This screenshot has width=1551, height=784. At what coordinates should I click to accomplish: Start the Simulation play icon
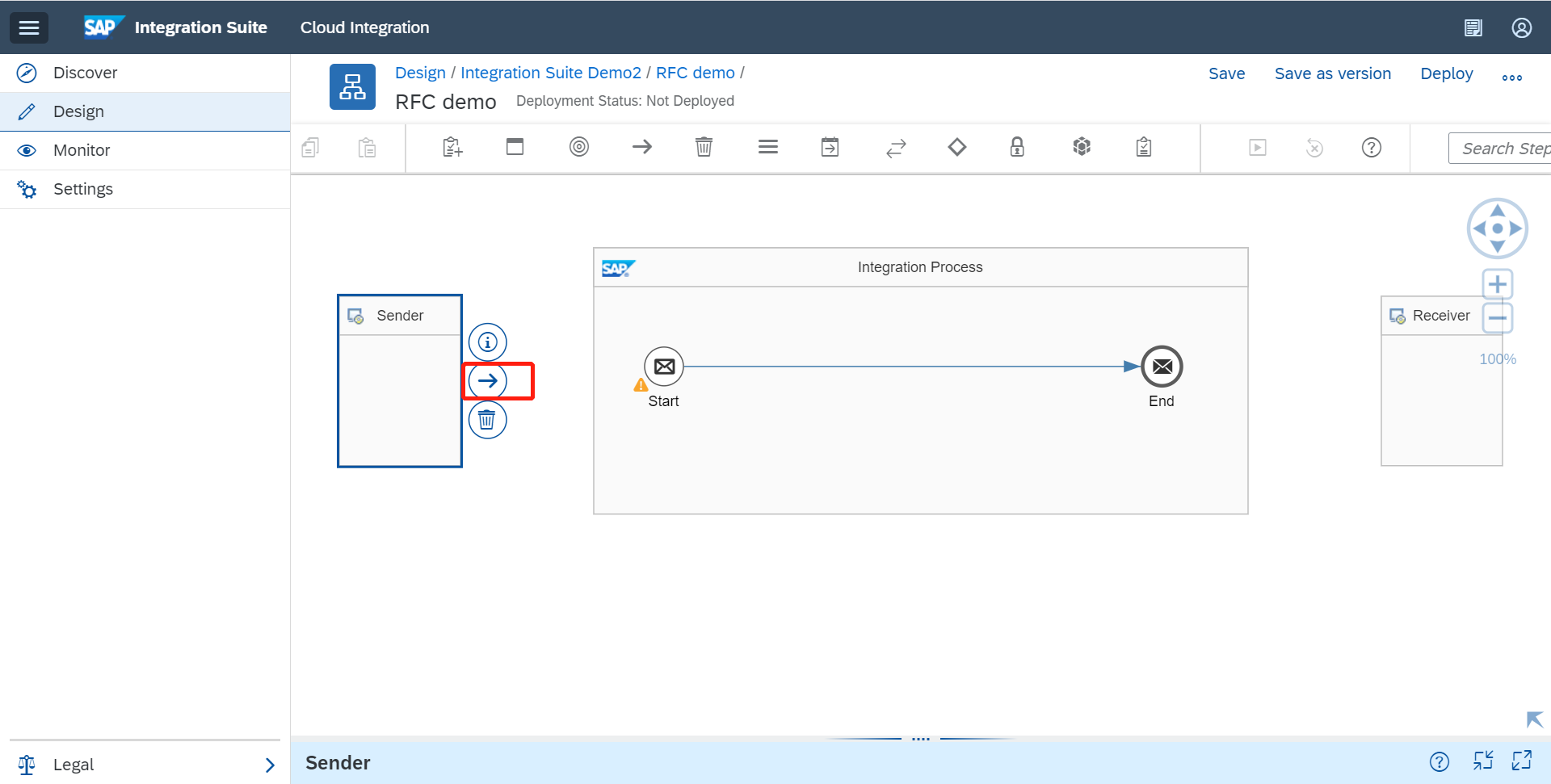click(1257, 147)
